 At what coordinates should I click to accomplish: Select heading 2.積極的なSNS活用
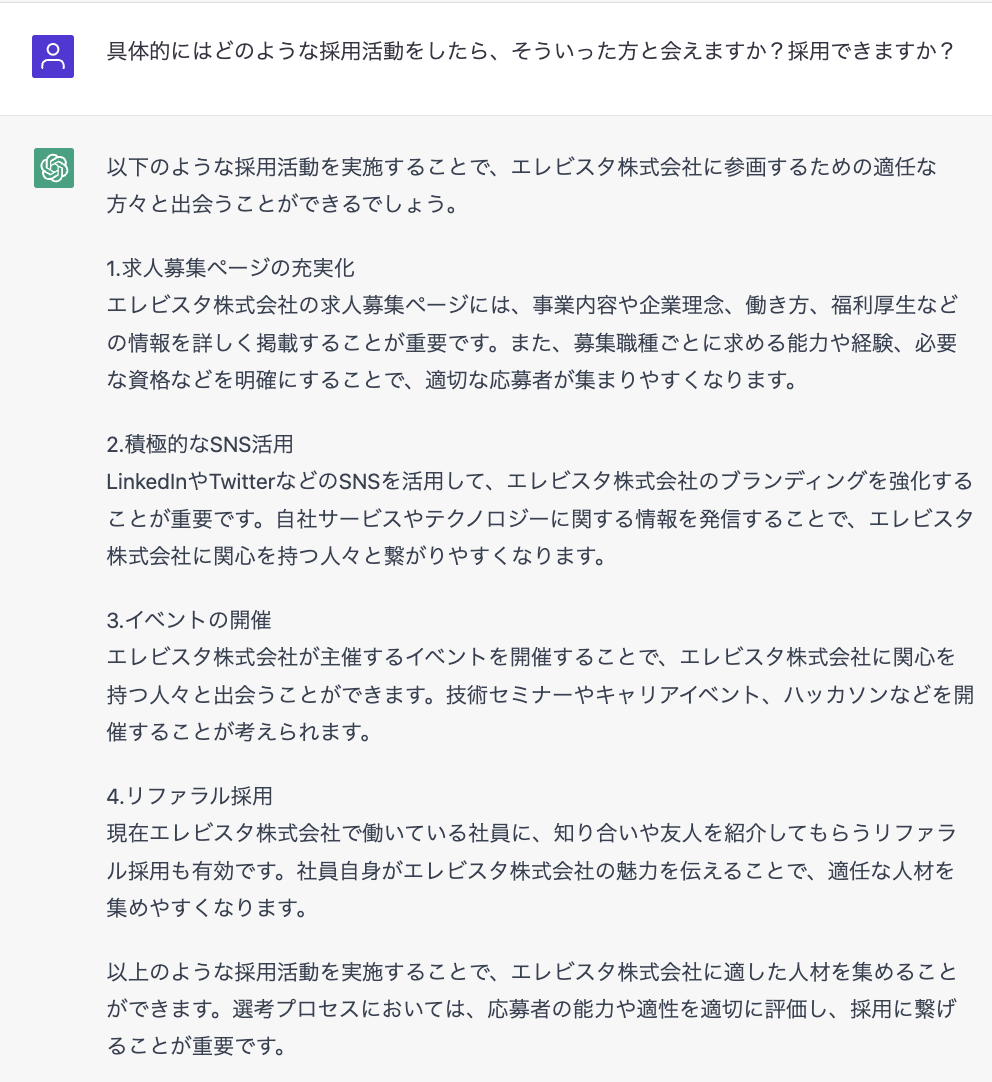200,444
